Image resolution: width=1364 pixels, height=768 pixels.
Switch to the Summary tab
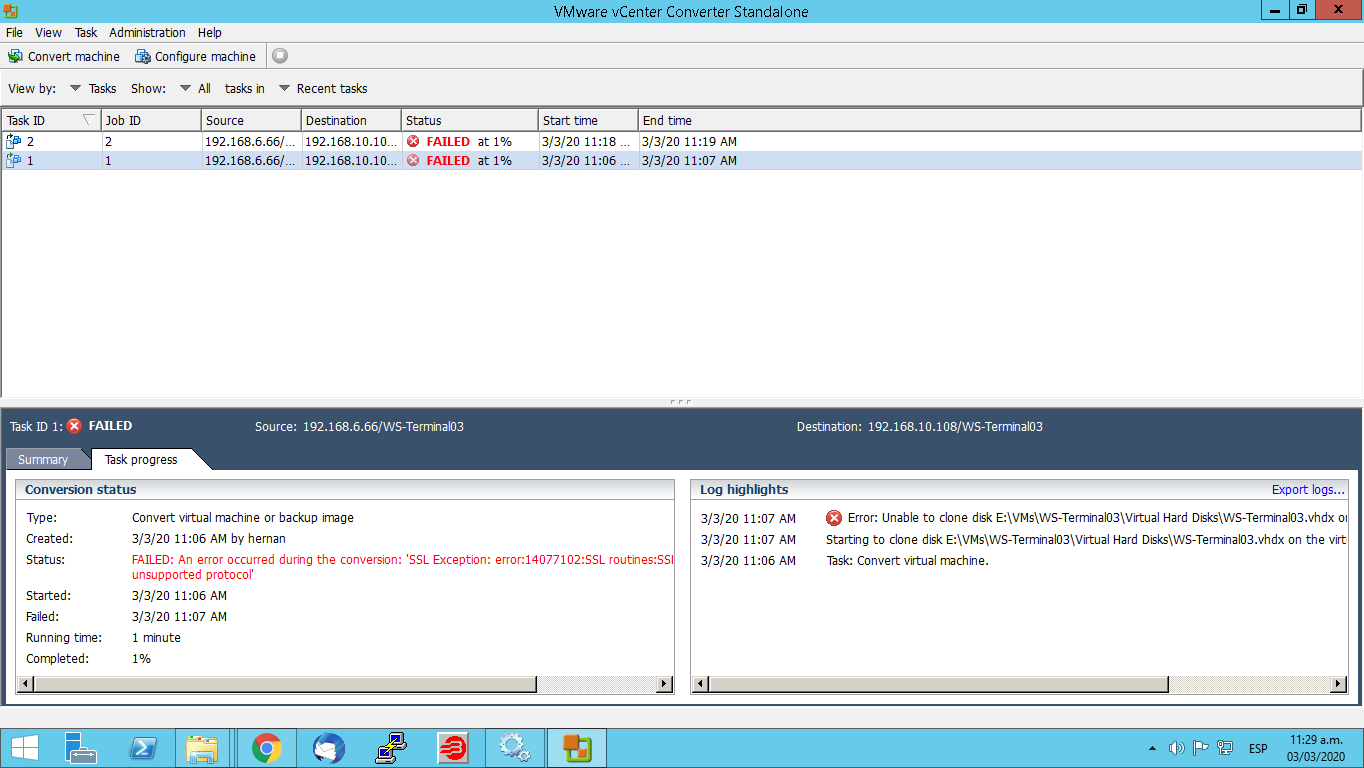point(43,459)
